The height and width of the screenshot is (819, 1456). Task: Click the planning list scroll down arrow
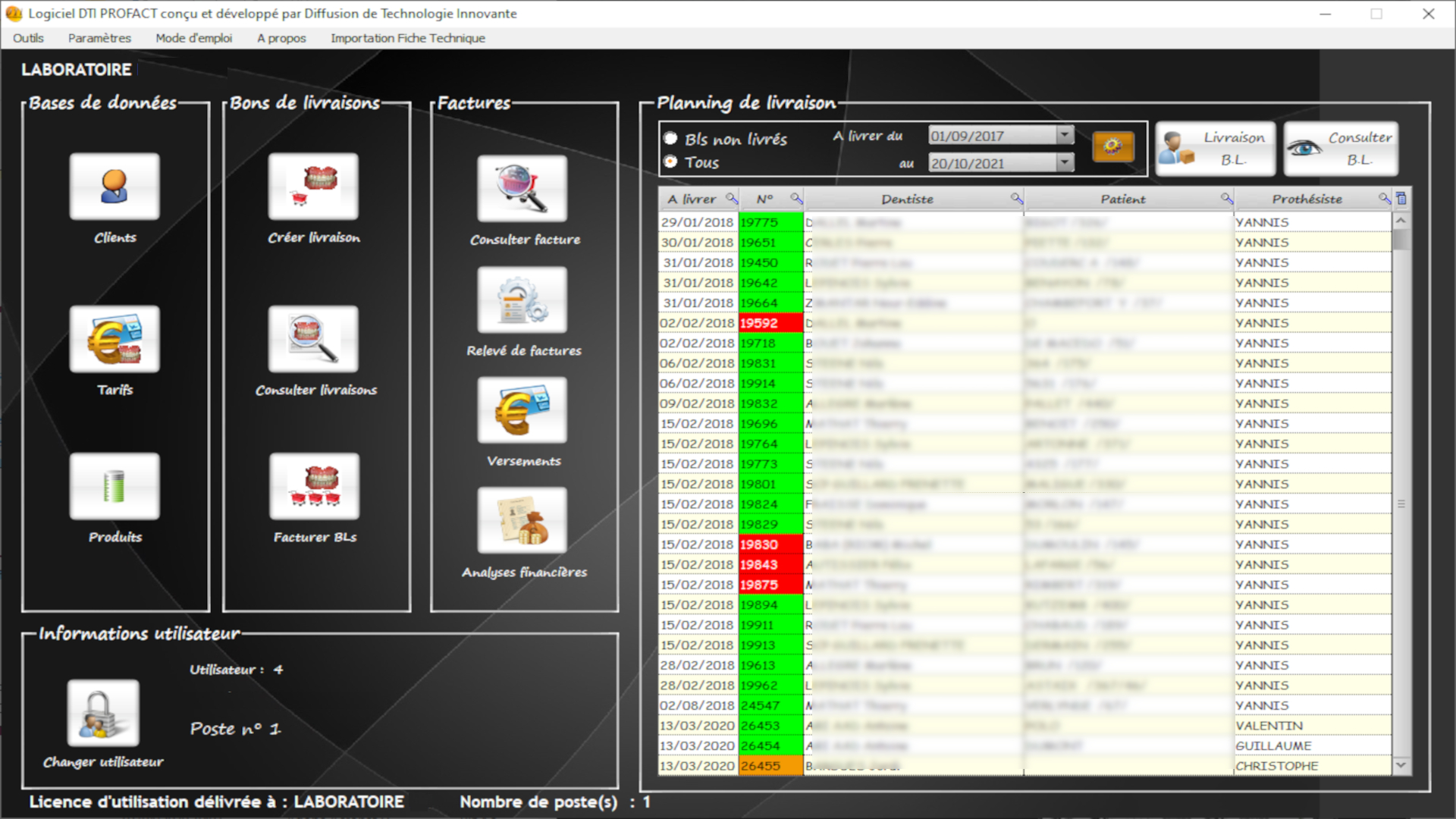tap(1401, 765)
